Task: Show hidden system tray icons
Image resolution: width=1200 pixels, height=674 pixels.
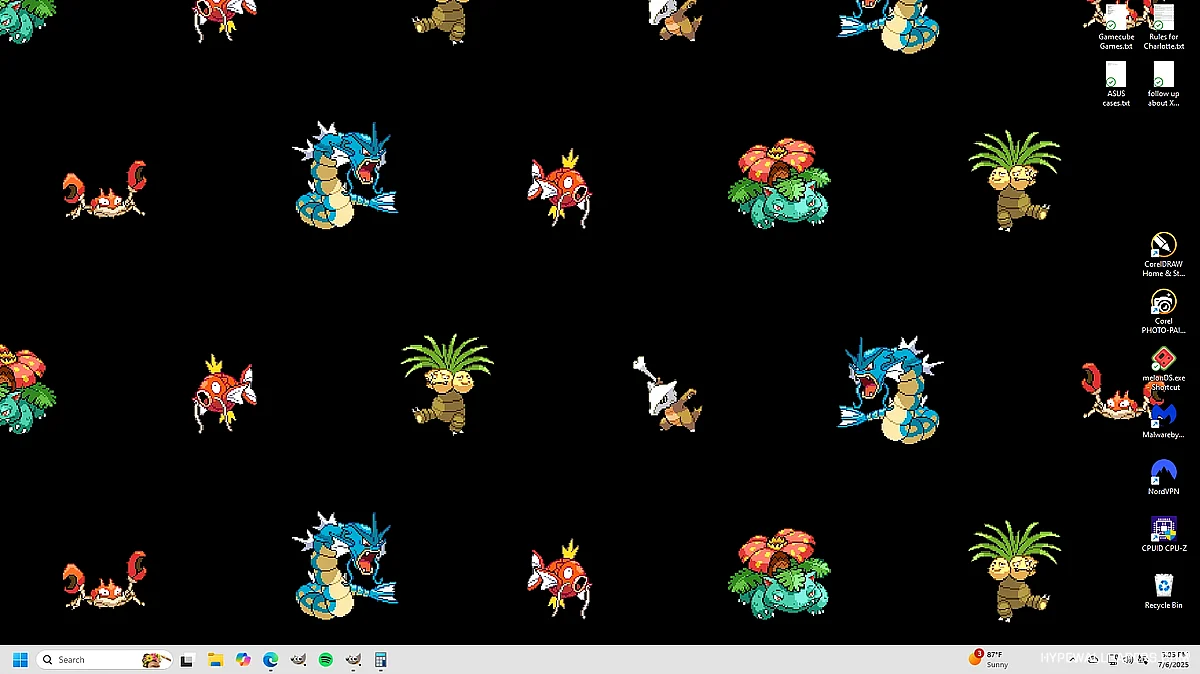Action: pyautogui.click(x=1072, y=660)
